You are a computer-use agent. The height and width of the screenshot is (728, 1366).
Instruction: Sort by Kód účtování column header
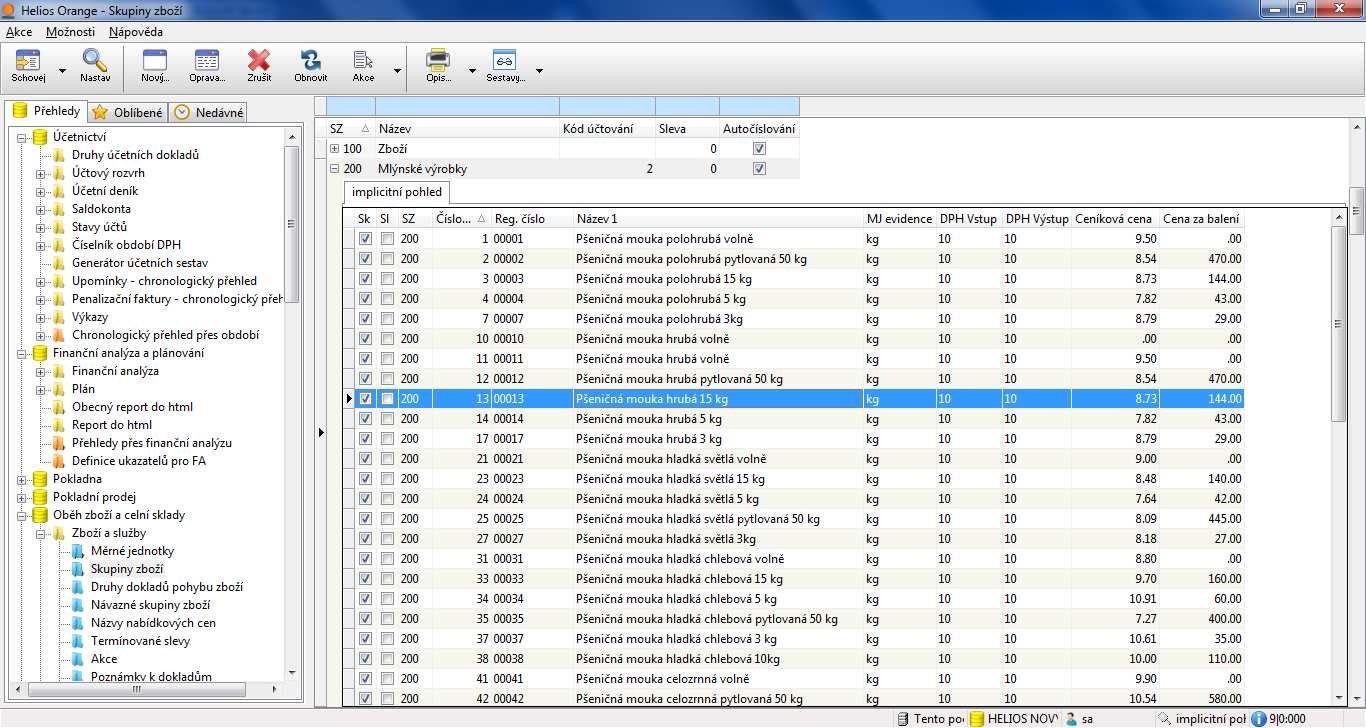[x=607, y=129]
